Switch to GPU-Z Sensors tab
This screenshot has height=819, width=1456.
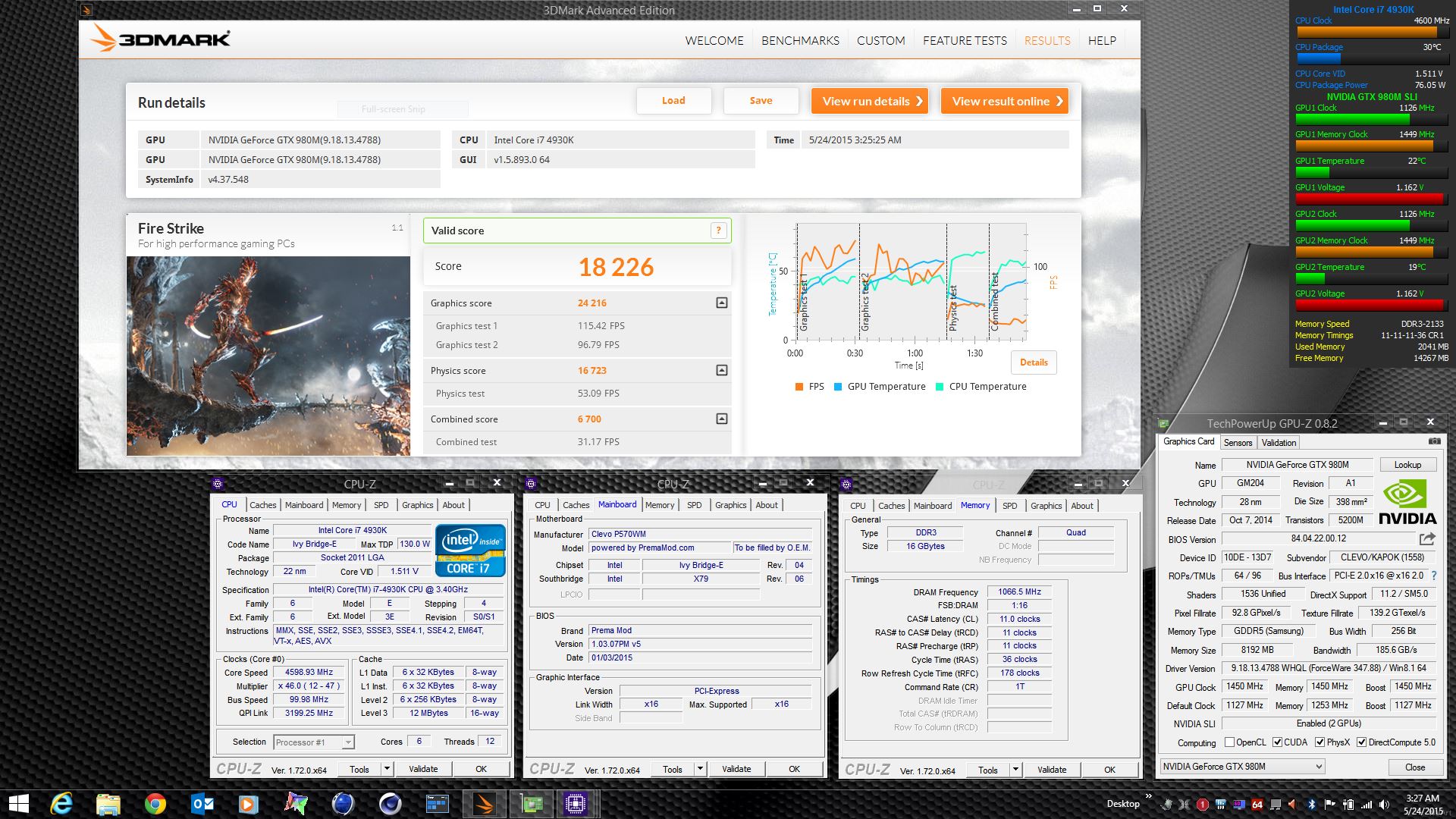pos(1238,443)
